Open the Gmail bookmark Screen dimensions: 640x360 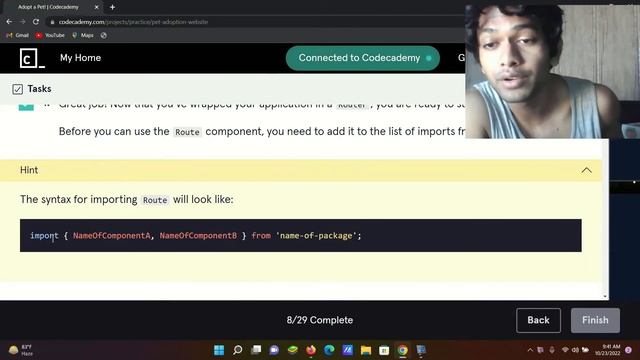tap(18, 36)
